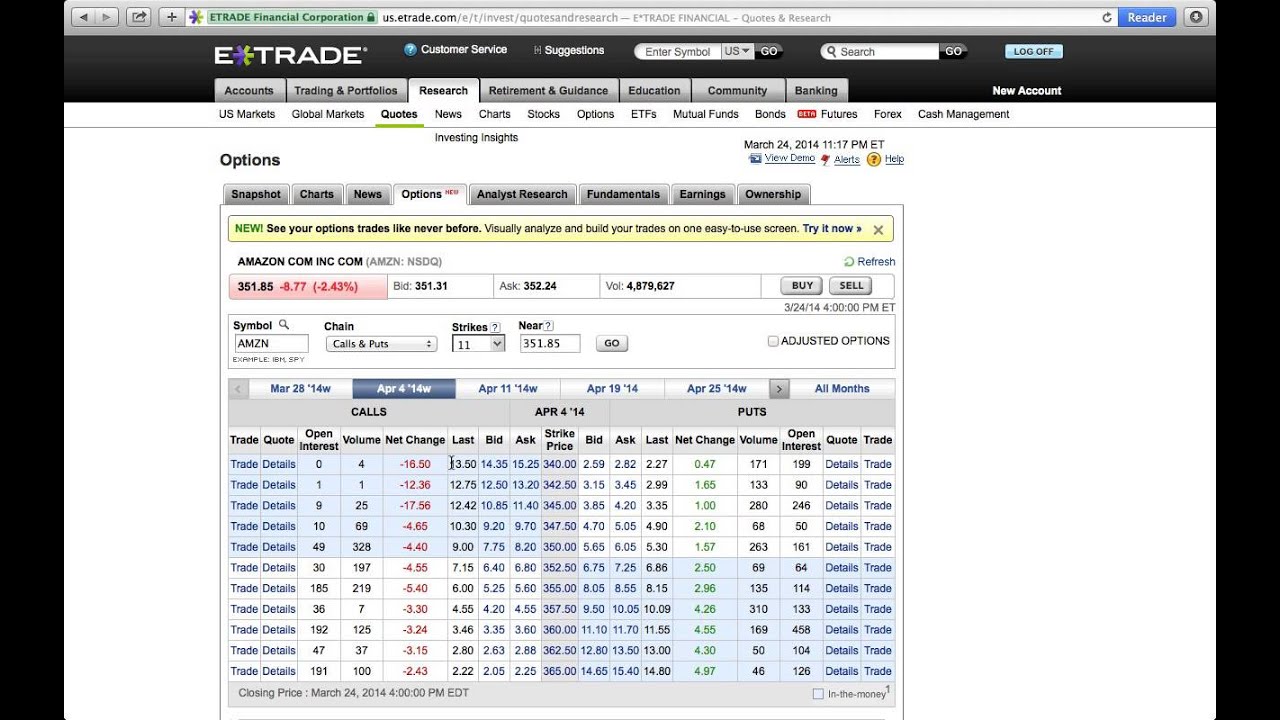
Task: Go back with Safari back arrow
Action: 83,17
